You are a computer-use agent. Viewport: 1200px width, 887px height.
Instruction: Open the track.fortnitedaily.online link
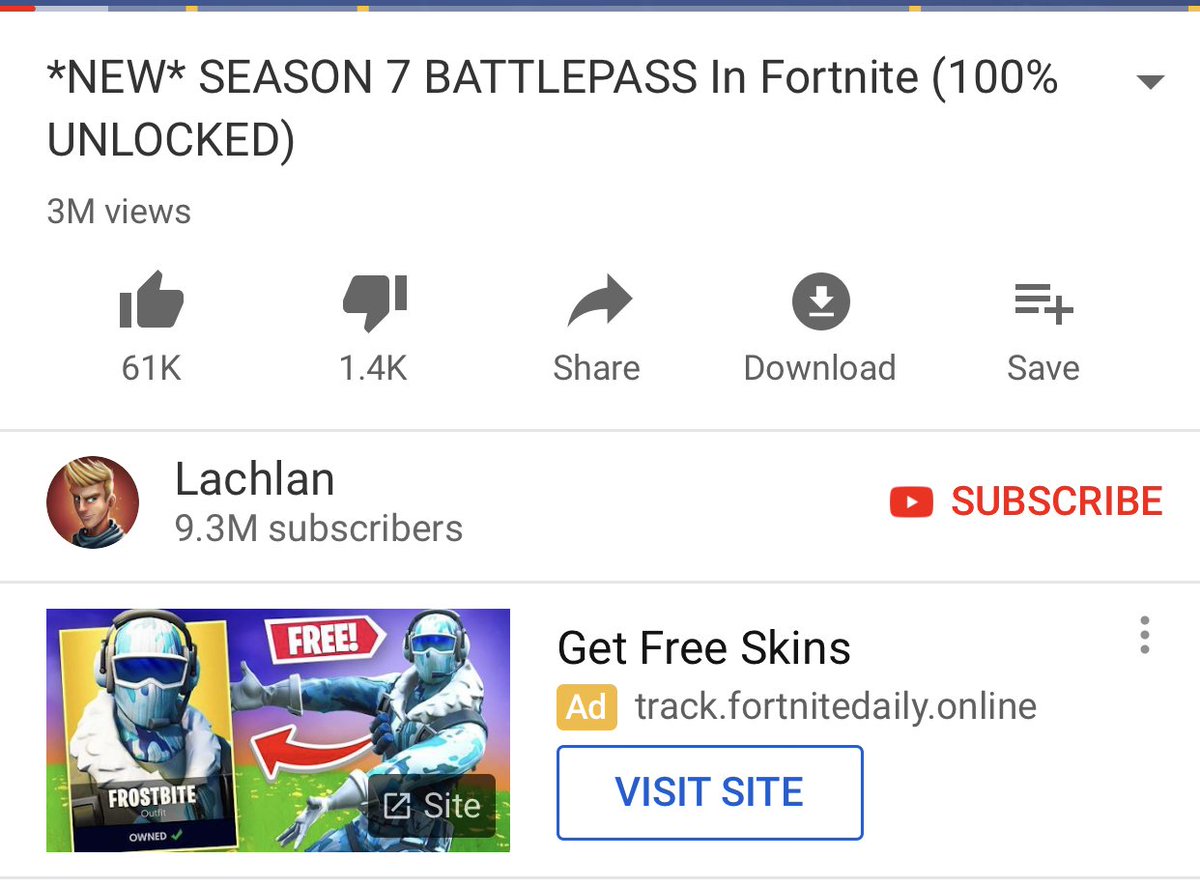836,706
